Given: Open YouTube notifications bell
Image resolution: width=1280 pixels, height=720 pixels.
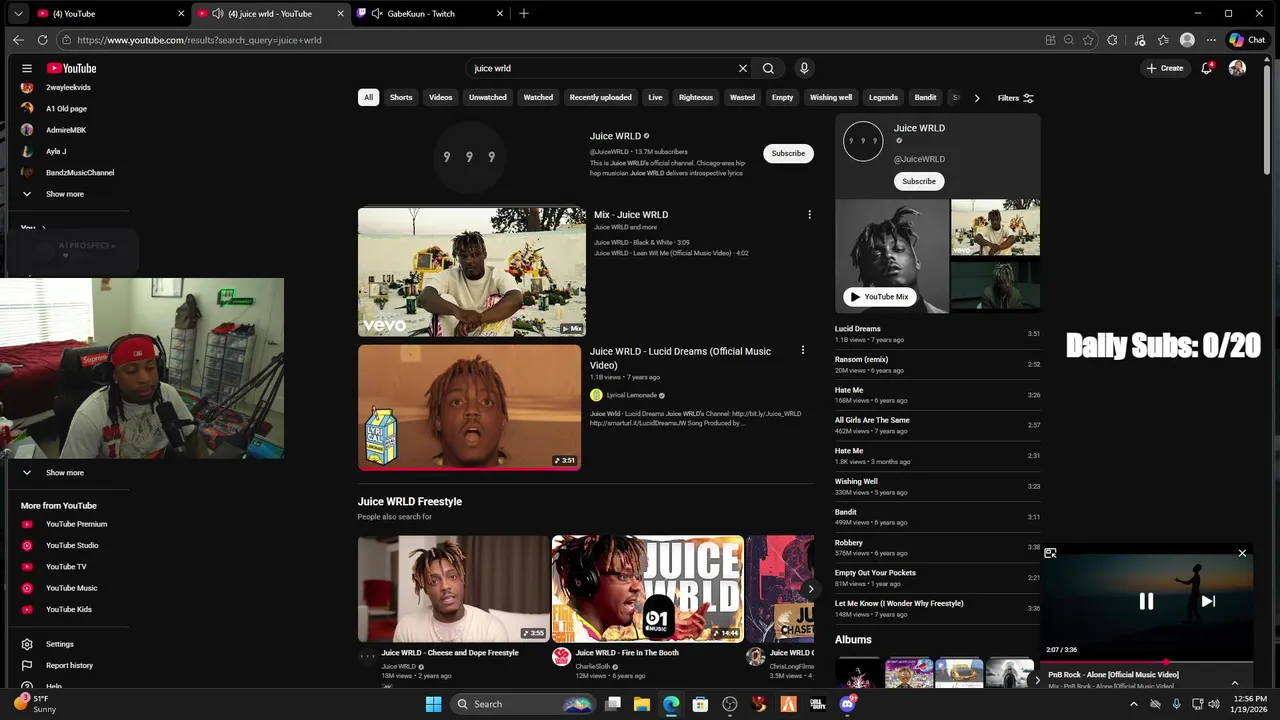Looking at the screenshot, I should [1207, 68].
